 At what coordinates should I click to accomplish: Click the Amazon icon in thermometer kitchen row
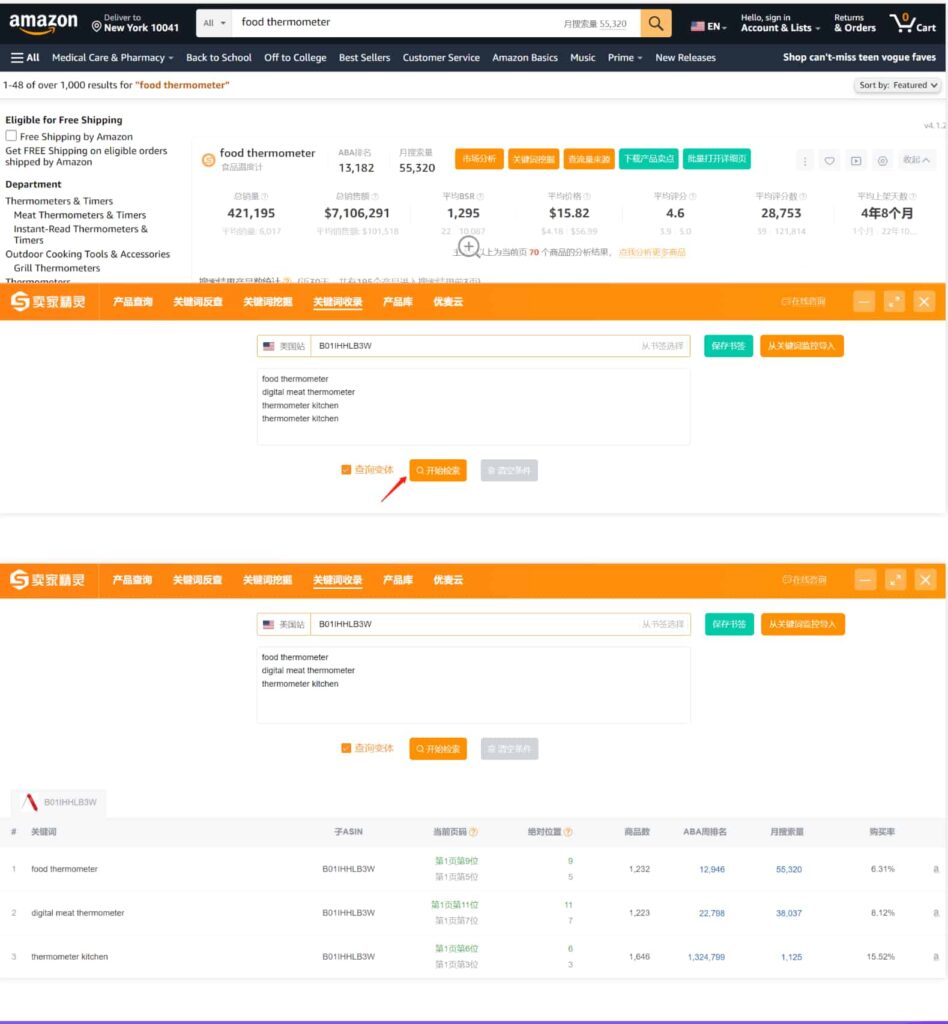click(936, 957)
